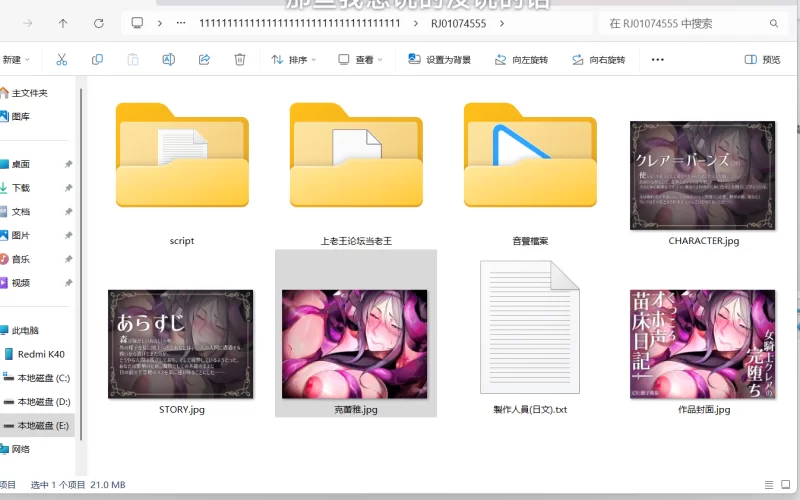800x500 pixels.
Task: Select the CHARACTER.jpg thumbnail
Action: click(703, 176)
